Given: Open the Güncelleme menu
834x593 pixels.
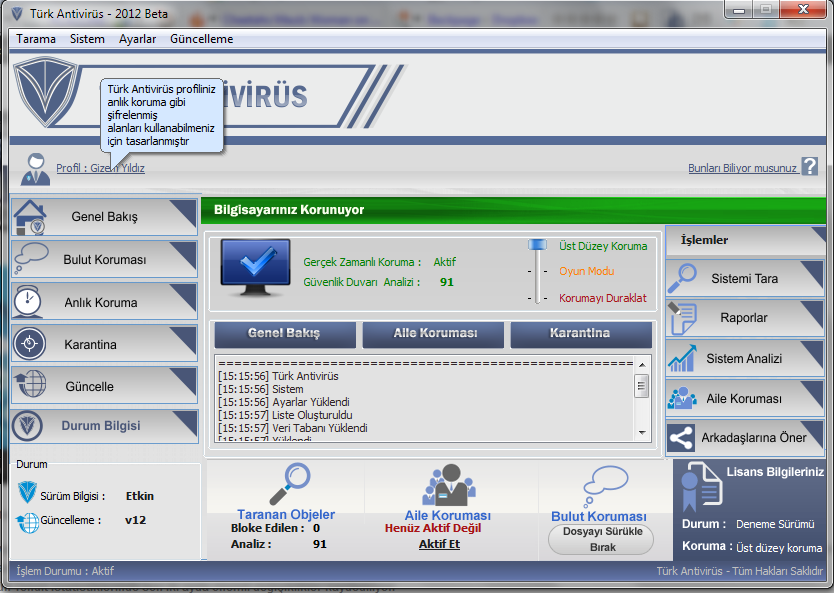Looking at the screenshot, I should (201, 39).
